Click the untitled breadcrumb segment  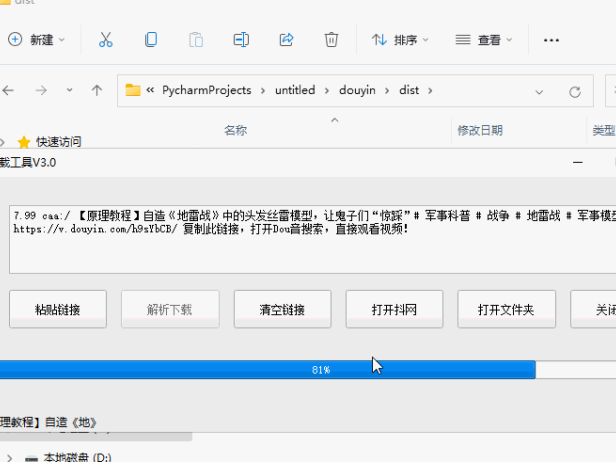pos(295,90)
